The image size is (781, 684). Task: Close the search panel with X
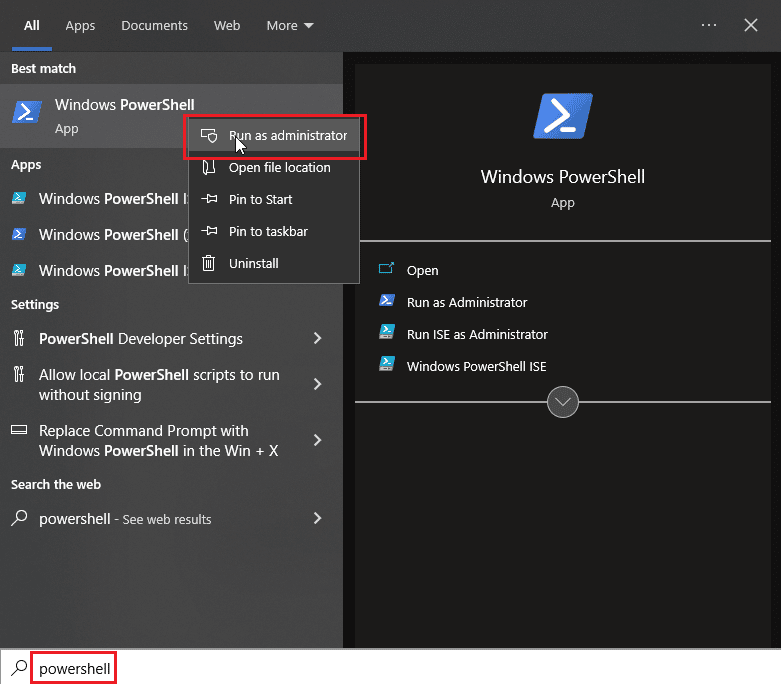tap(751, 25)
